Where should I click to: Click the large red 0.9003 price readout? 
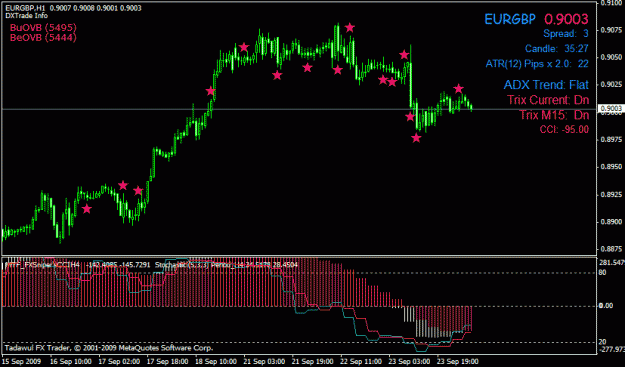coord(566,19)
